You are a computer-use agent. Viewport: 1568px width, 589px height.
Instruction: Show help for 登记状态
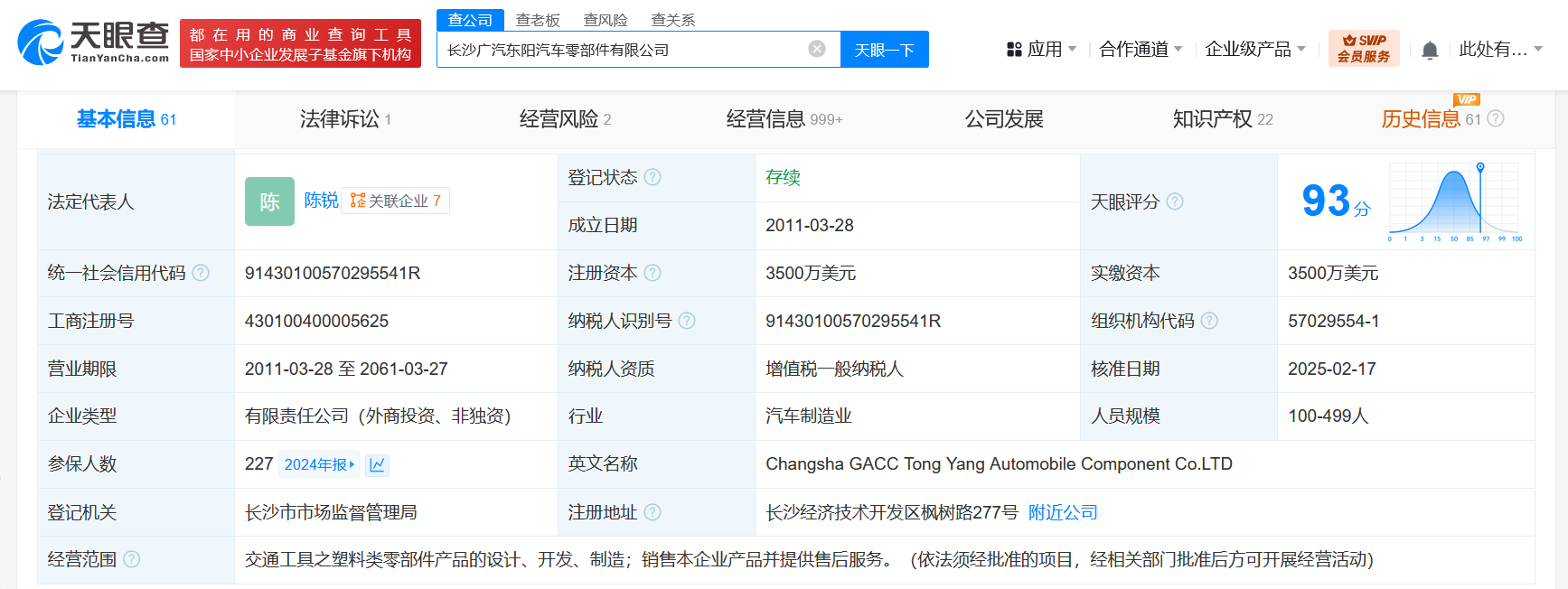click(x=653, y=177)
